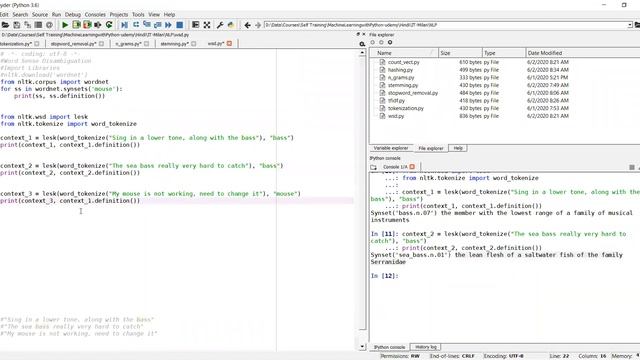Run current cell and advance icon
This screenshot has width=640, height=360.
[87, 25]
